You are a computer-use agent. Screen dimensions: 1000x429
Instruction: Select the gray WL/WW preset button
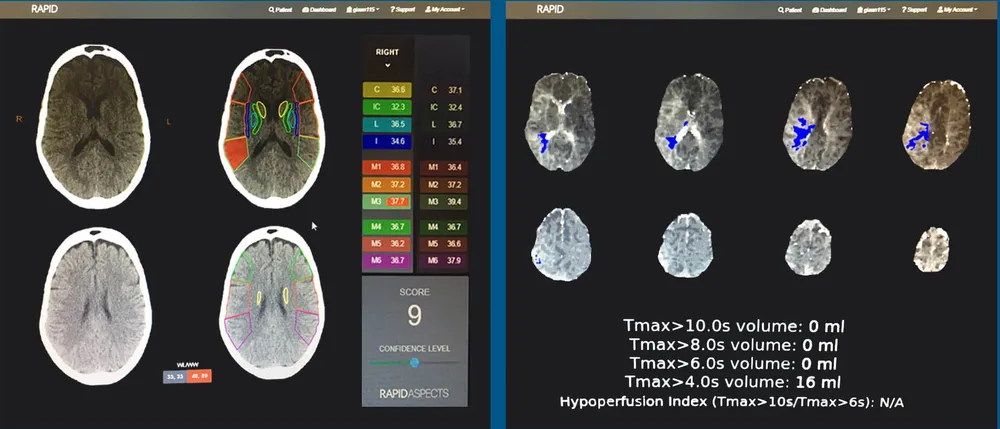click(177, 376)
